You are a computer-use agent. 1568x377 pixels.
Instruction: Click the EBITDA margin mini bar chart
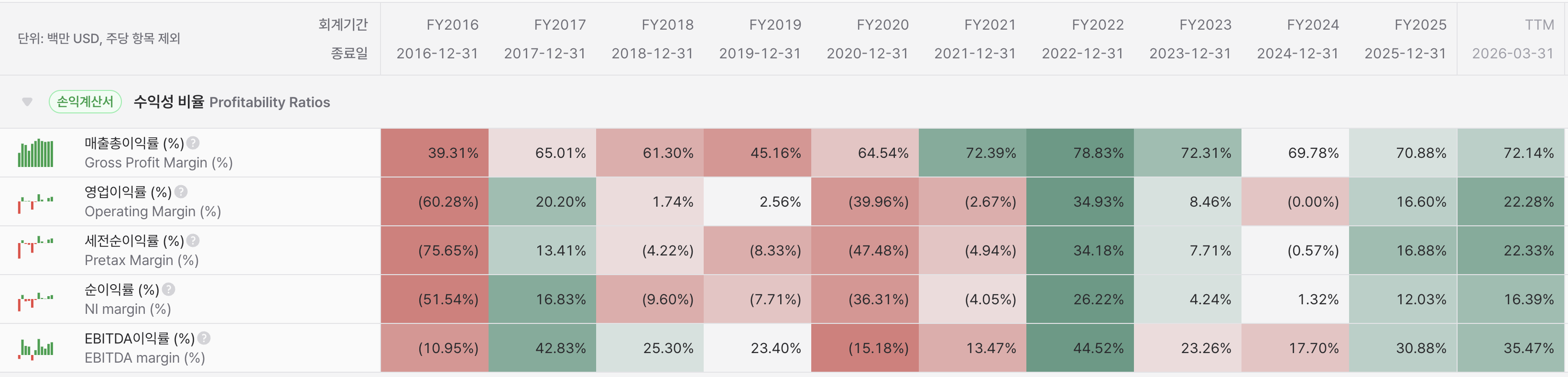pos(35,348)
